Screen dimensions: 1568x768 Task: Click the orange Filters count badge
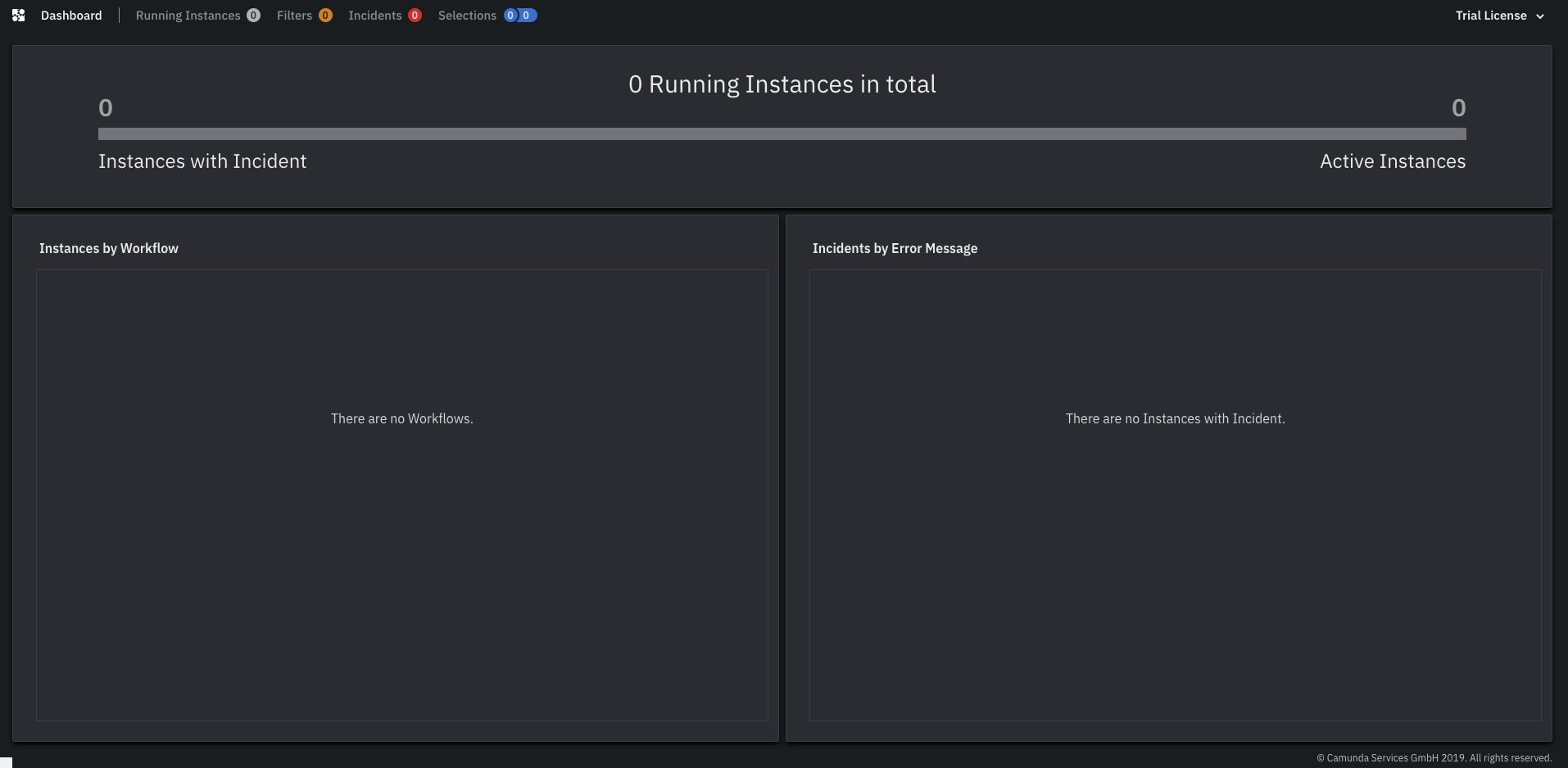325,16
